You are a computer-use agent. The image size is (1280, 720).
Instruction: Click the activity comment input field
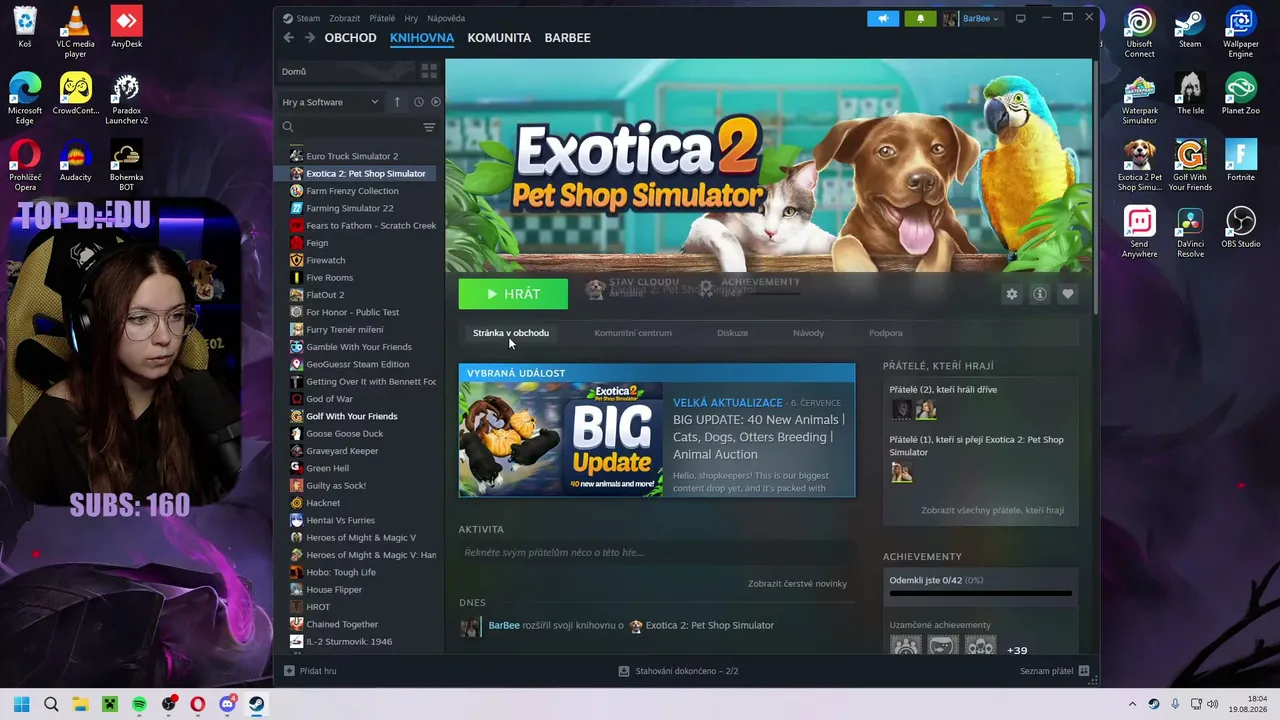[657, 553]
